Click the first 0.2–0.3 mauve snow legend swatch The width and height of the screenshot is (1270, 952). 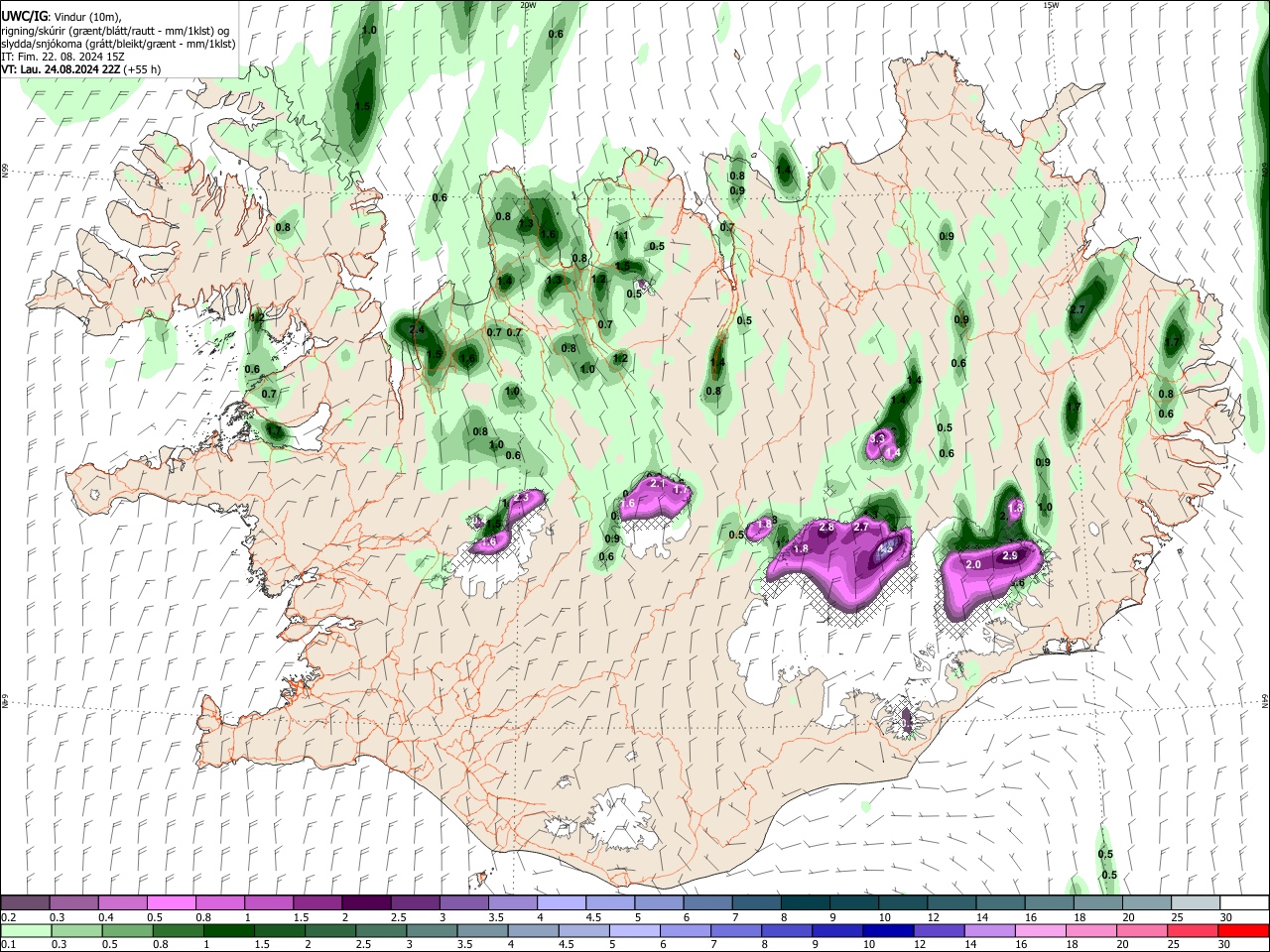[x=26, y=903]
